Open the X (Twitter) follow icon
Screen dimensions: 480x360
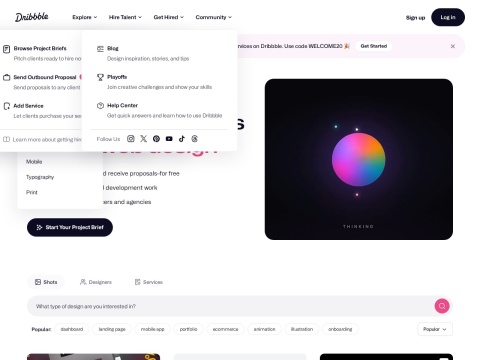point(143,139)
